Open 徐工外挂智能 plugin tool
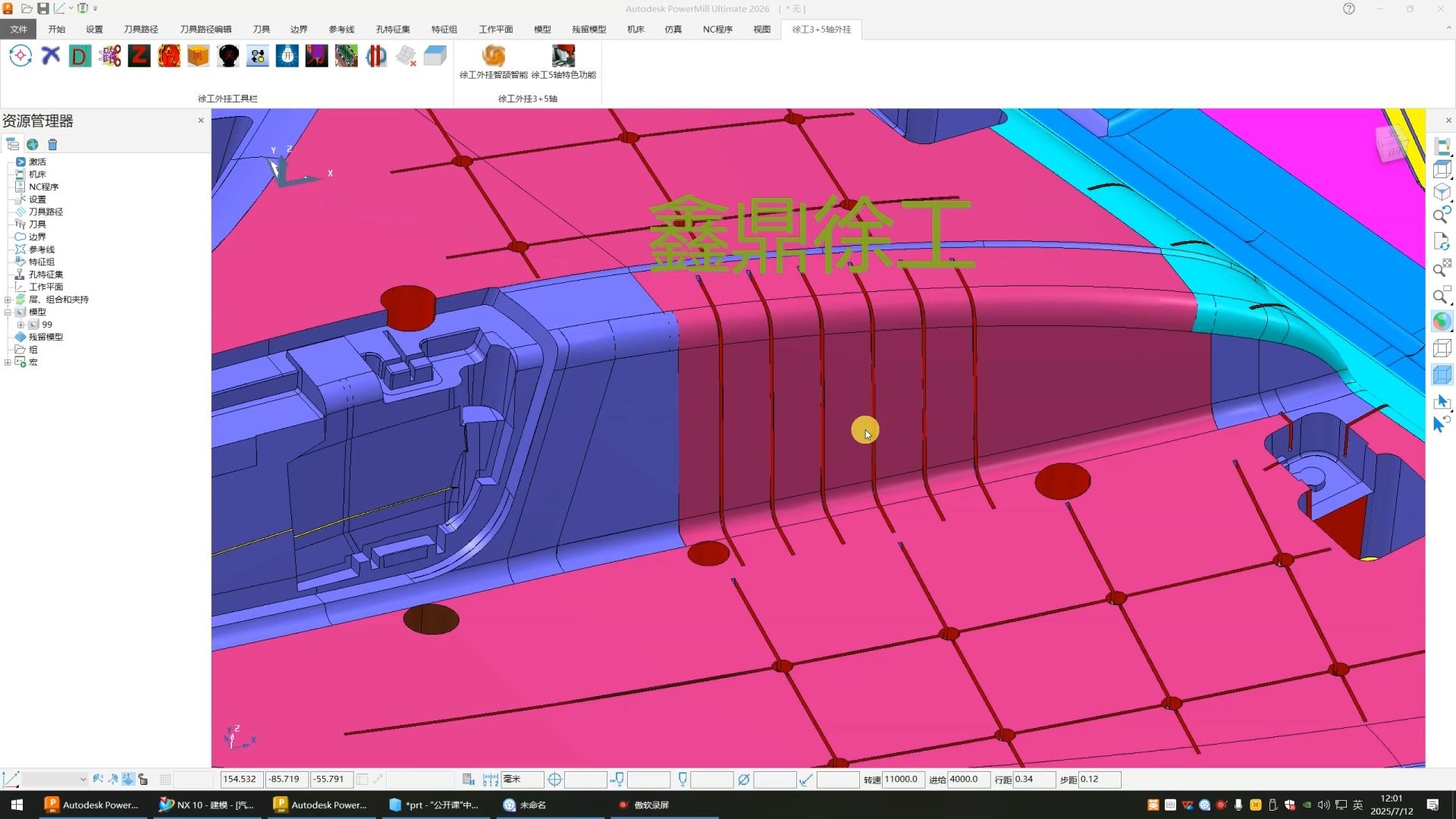Image resolution: width=1456 pixels, height=819 pixels. pyautogui.click(x=494, y=62)
